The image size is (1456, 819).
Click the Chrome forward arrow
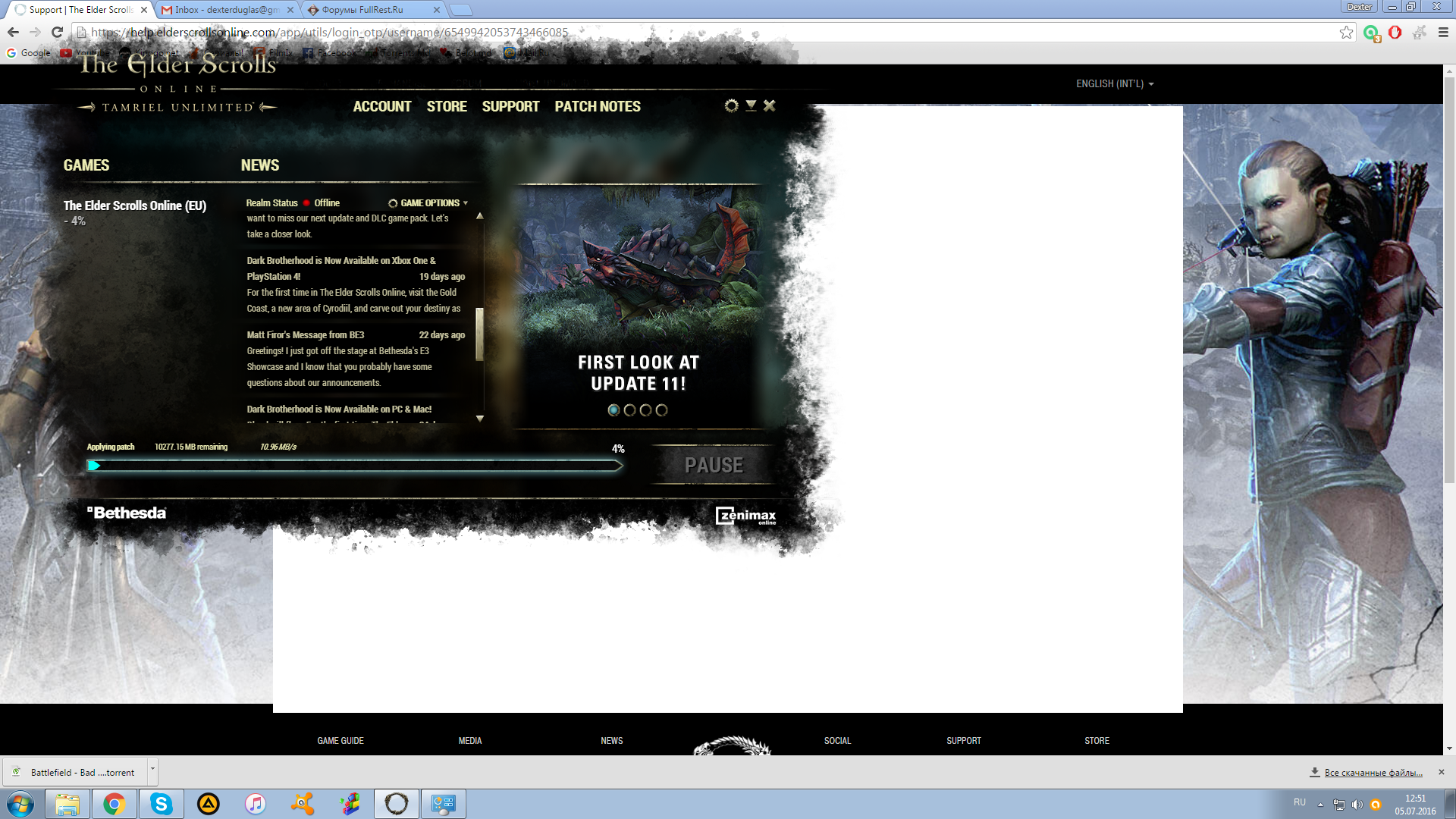35,32
